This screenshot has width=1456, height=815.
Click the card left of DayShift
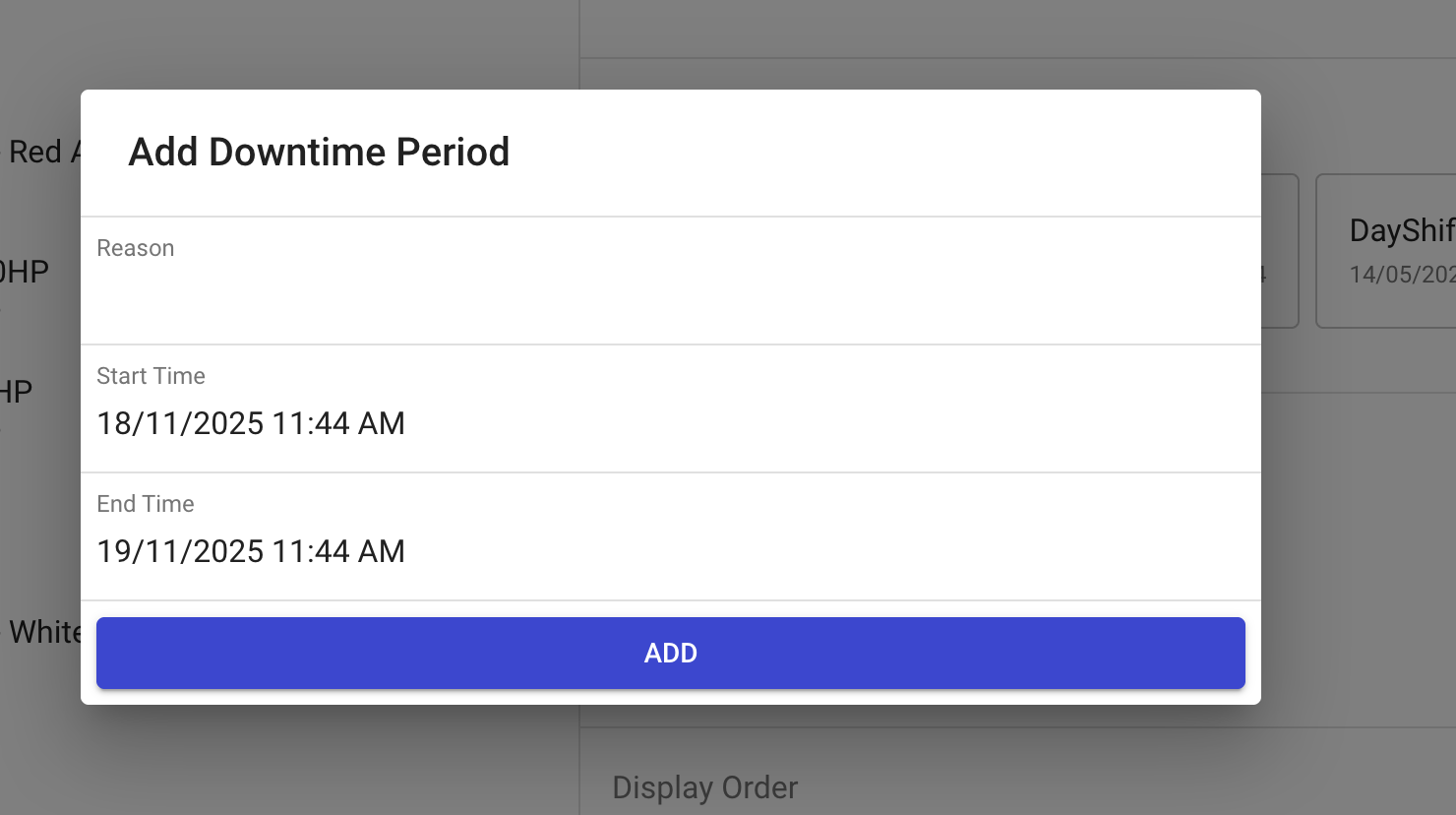pos(1279,251)
